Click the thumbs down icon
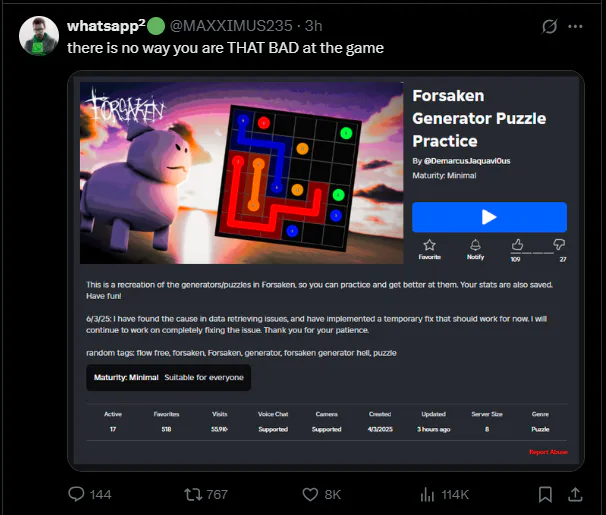Viewport: 606px width, 515px height. pyautogui.click(x=559, y=244)
